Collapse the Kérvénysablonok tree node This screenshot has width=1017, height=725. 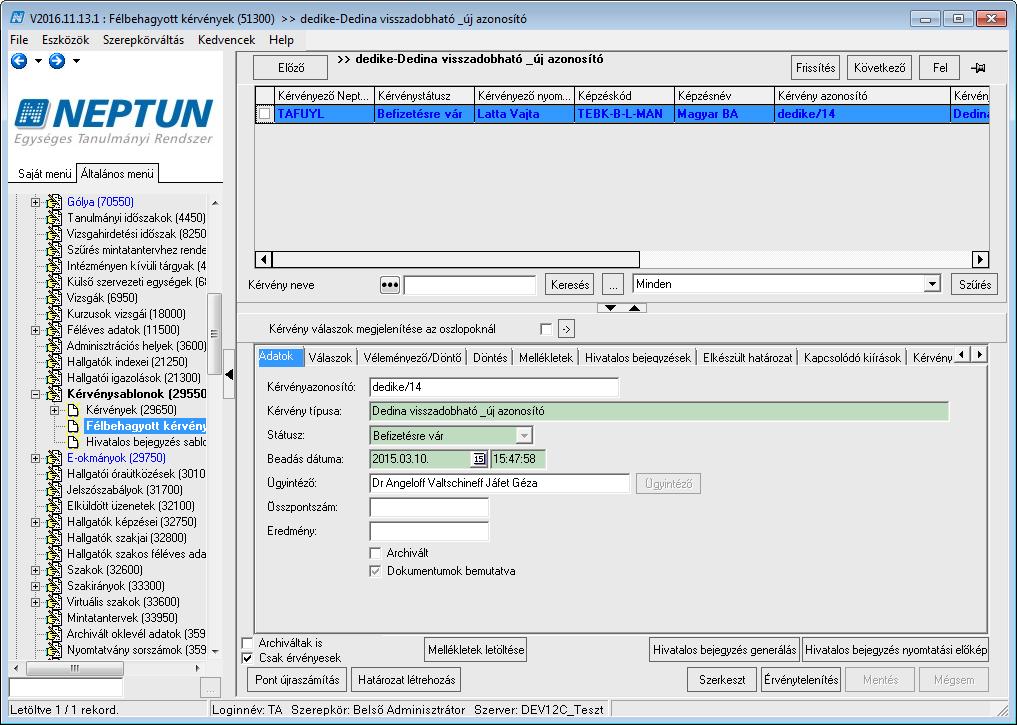[x=36, y=394]
